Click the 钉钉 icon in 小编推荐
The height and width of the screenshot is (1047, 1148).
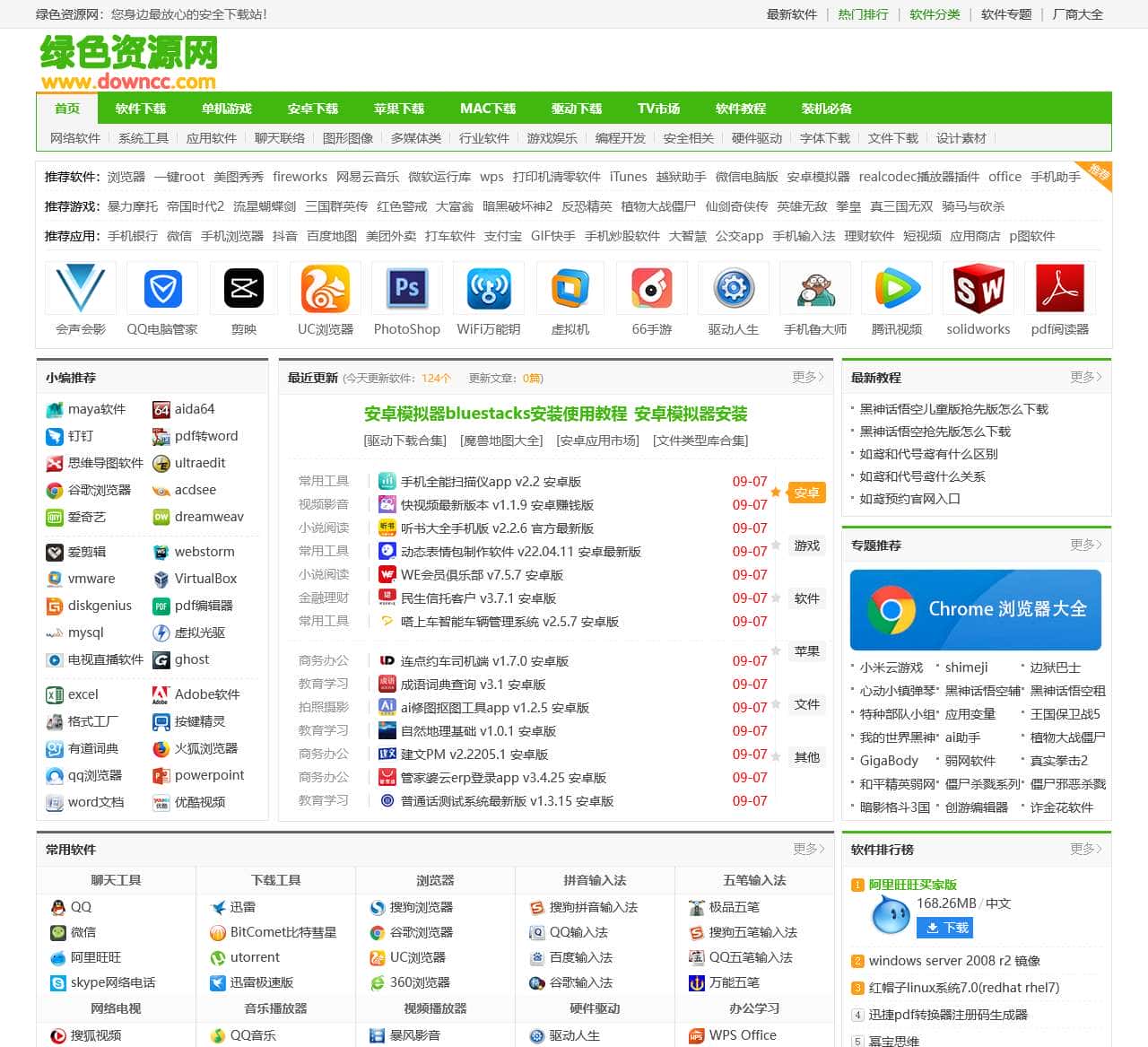click(x=55, y=437)
